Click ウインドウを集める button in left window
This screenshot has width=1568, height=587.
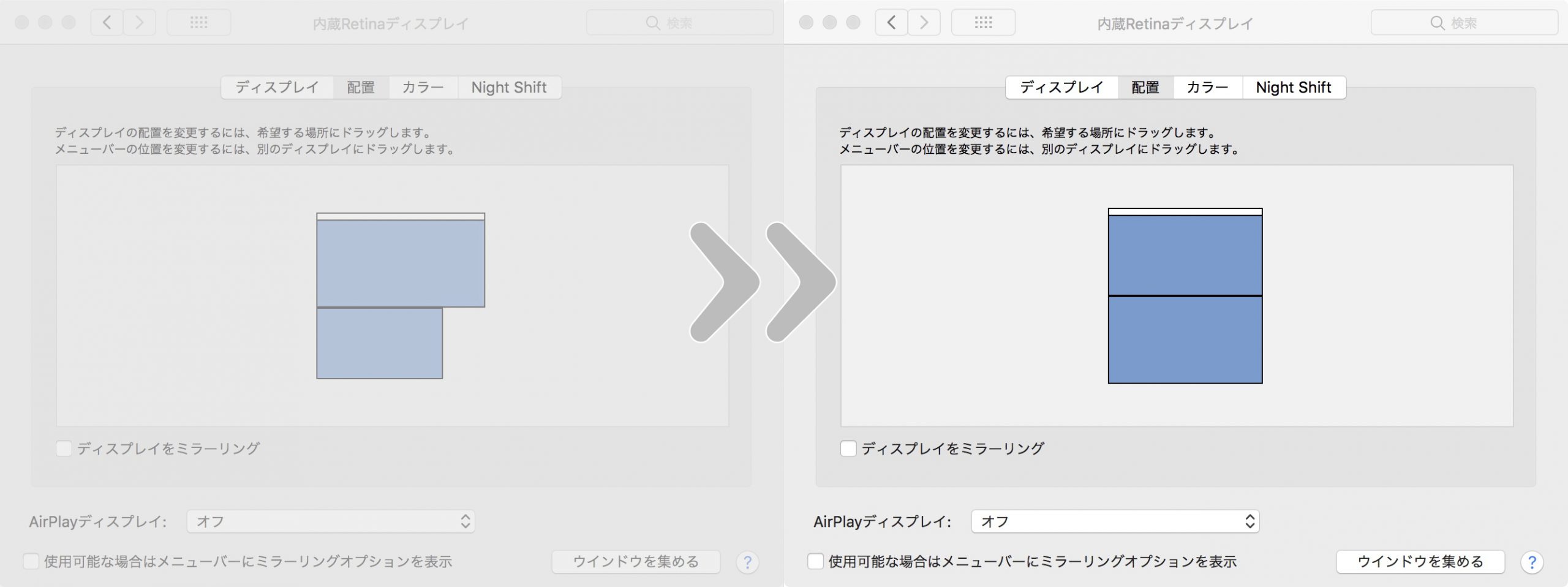[x=636, y=561]
